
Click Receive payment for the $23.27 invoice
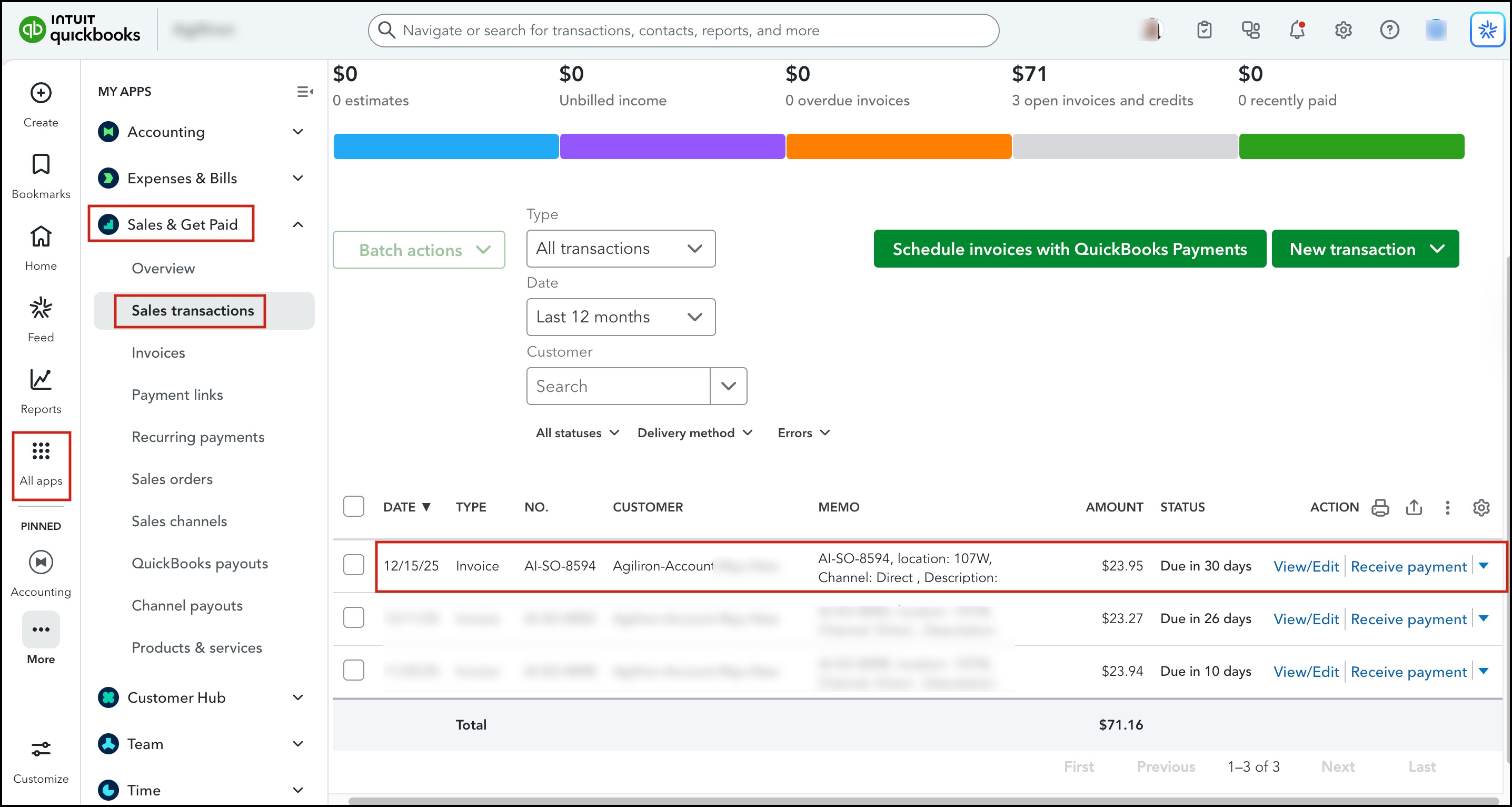point(1408,619)
